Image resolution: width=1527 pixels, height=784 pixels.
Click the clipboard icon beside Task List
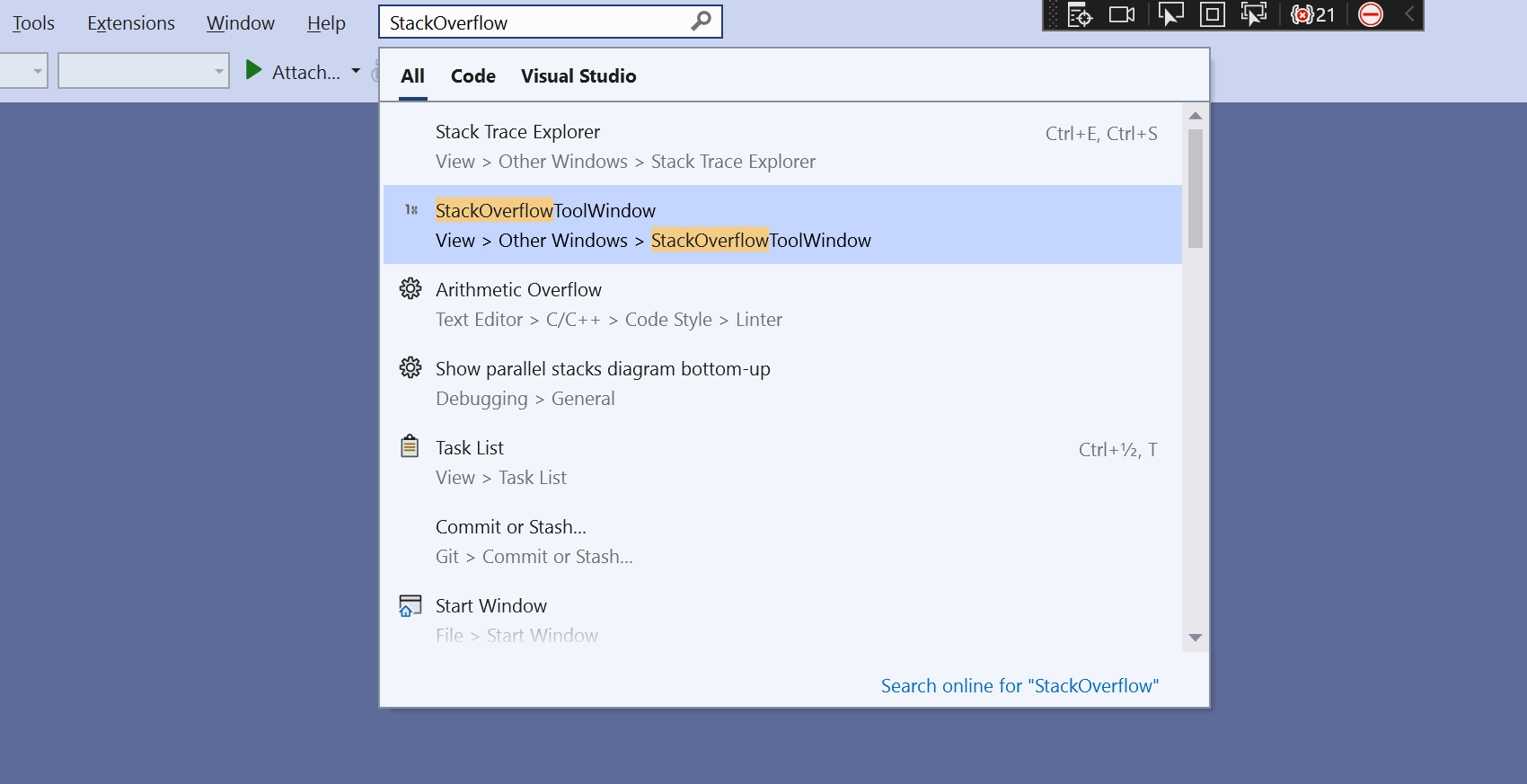pyautogui.click(x=410, y=446)
